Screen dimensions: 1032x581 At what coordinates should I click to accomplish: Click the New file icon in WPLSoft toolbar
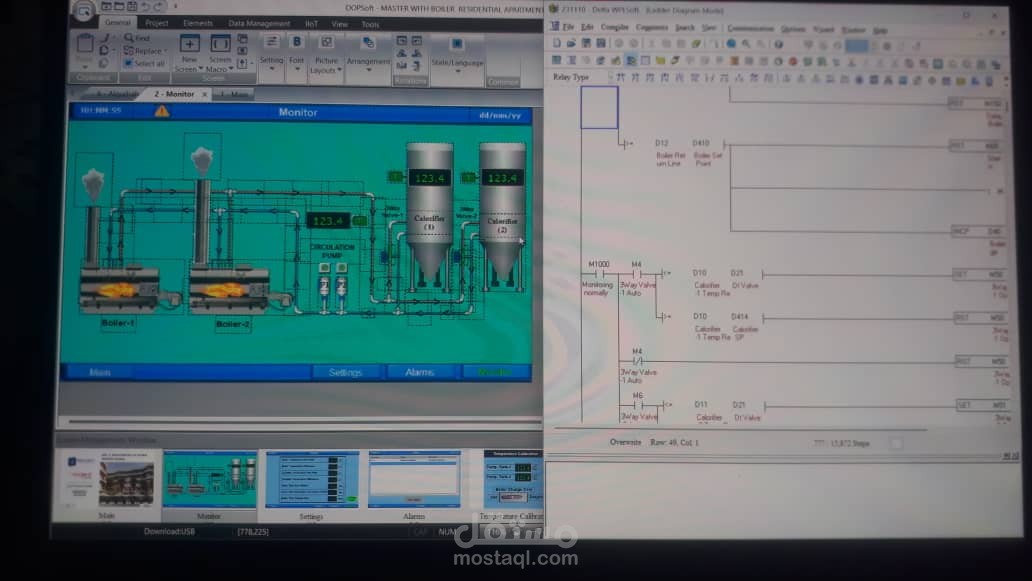point(557,43)
